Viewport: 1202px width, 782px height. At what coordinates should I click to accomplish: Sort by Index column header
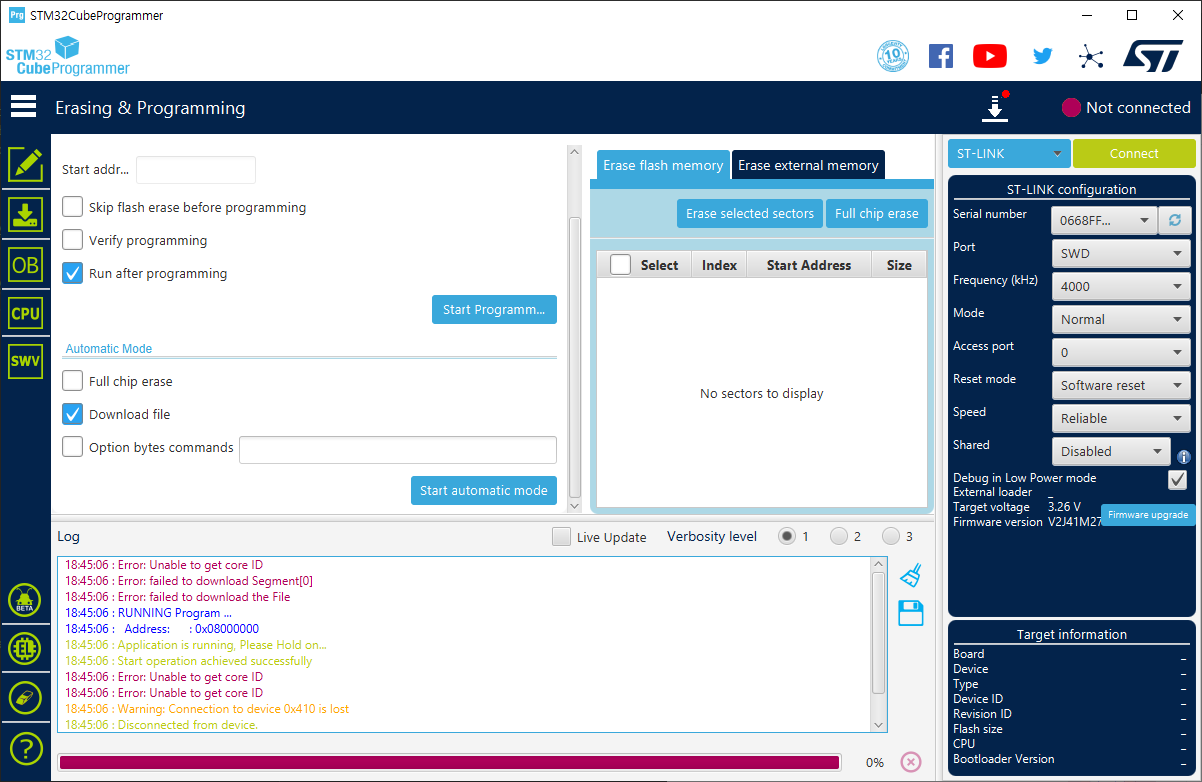click(719, 265)
